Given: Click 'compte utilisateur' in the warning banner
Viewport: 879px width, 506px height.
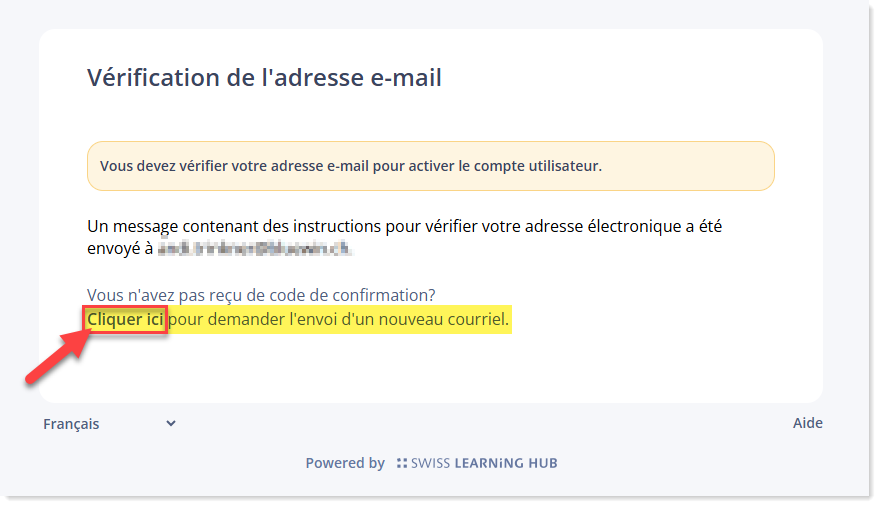Looking at the screenshot, I should tap(538, 166).
